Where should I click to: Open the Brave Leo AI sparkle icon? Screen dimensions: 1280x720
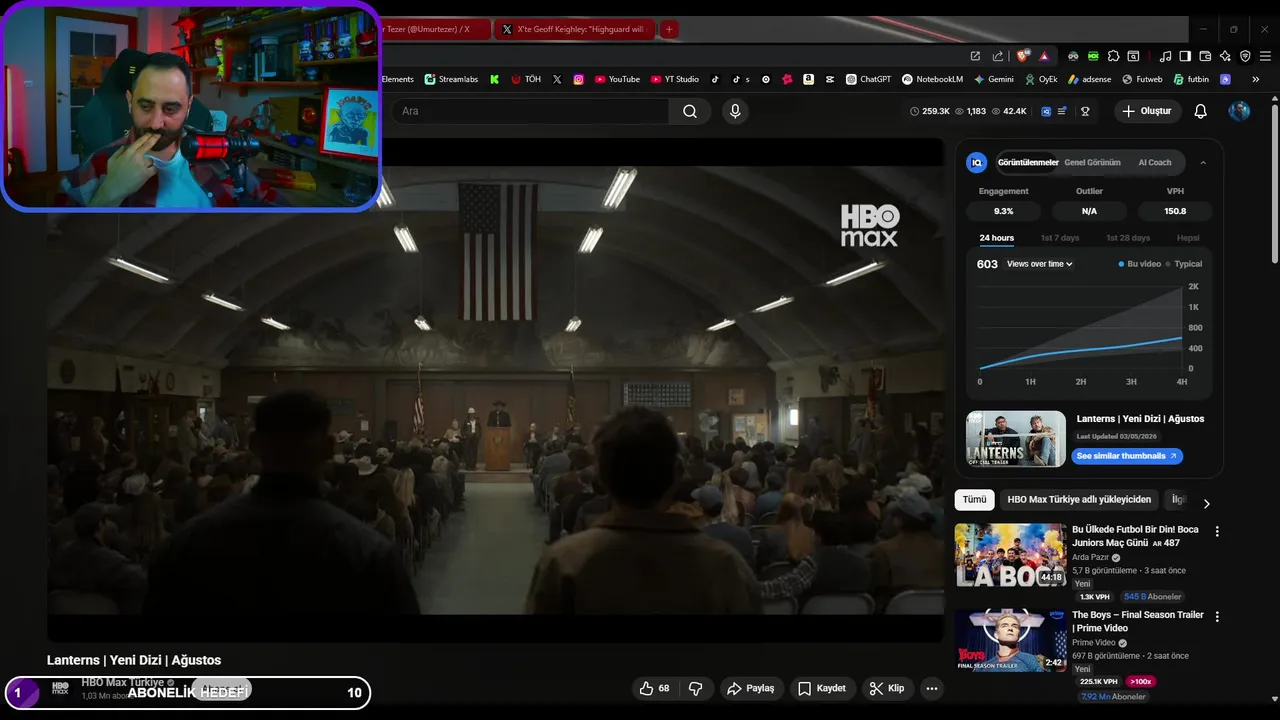pos(1225,56)
